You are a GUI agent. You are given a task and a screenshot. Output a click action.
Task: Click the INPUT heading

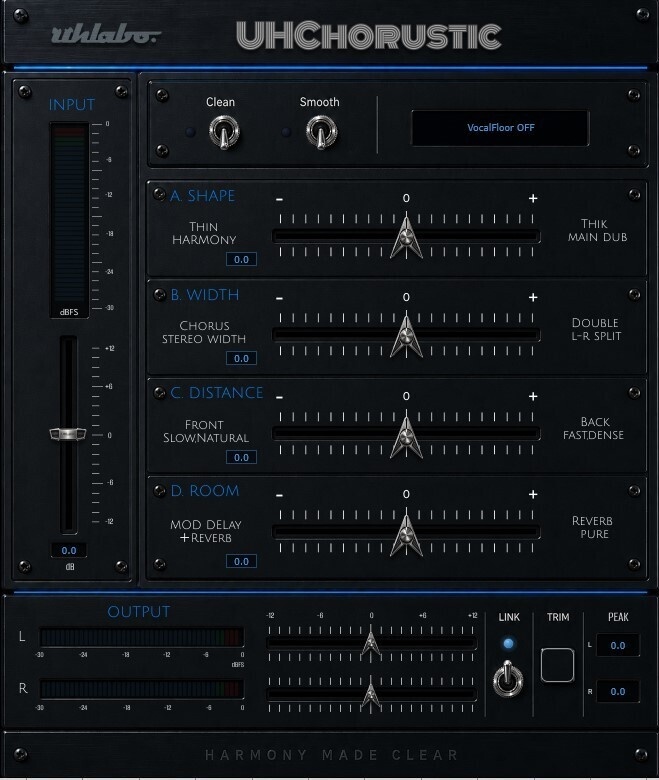72,105
